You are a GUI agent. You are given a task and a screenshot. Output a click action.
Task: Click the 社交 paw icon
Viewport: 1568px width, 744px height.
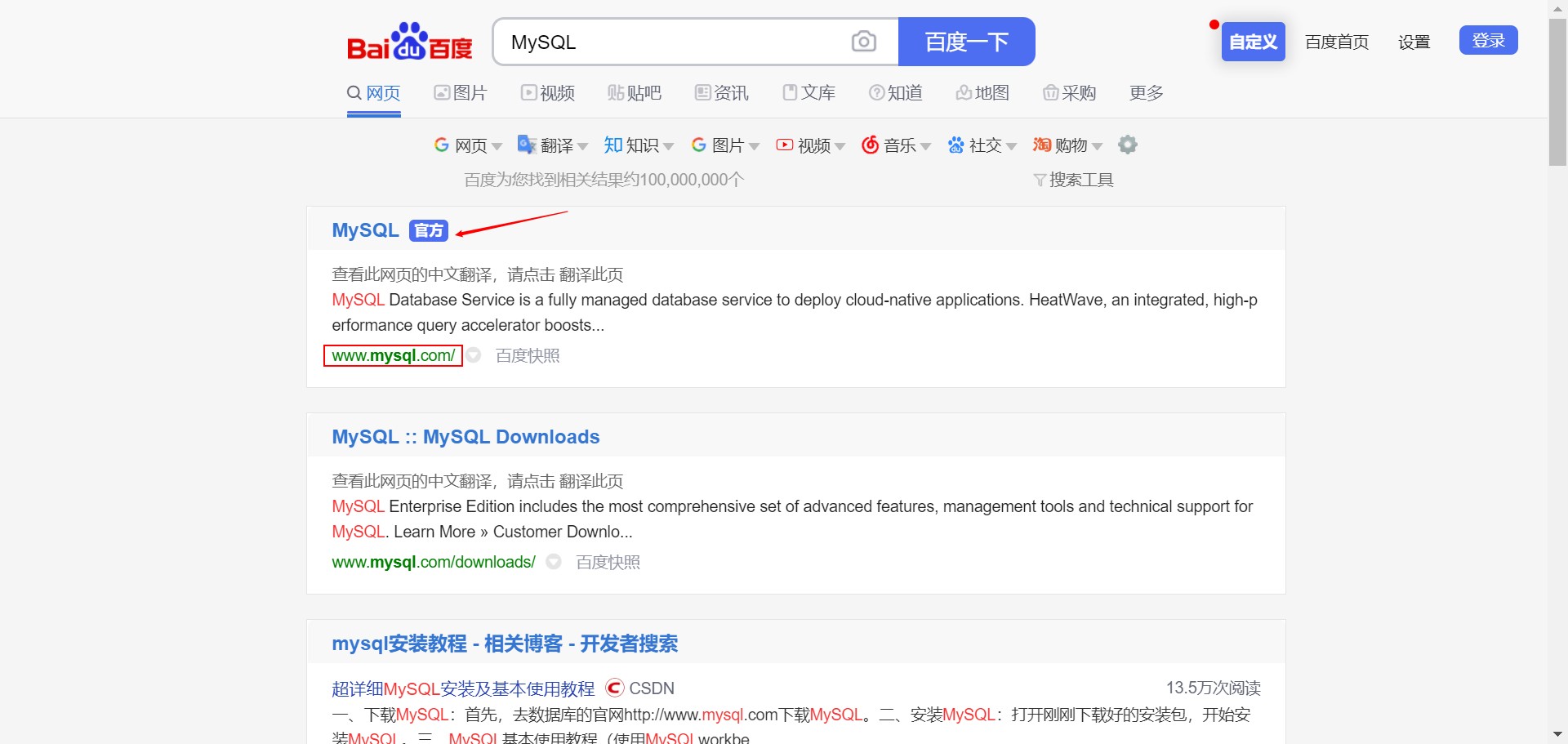tap(956, 145)
